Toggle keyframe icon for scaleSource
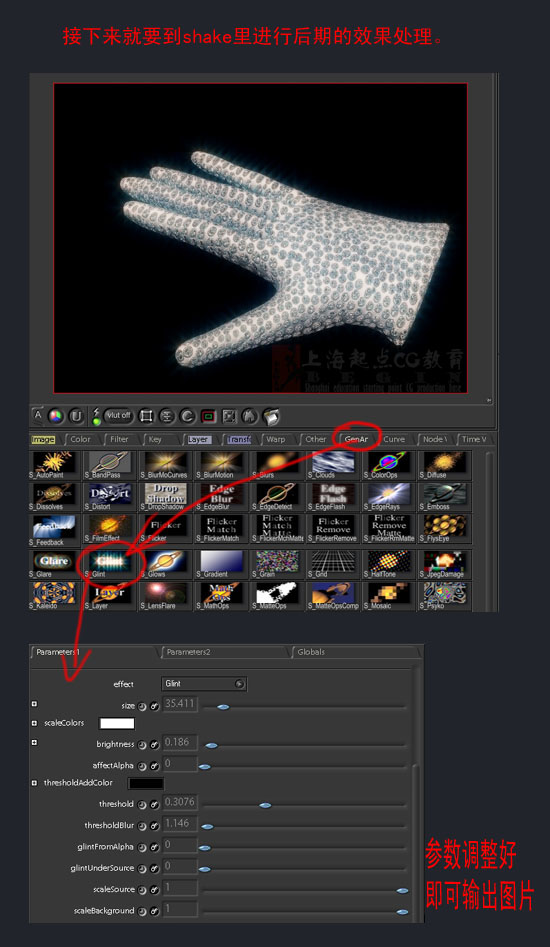 pos(154,890)
